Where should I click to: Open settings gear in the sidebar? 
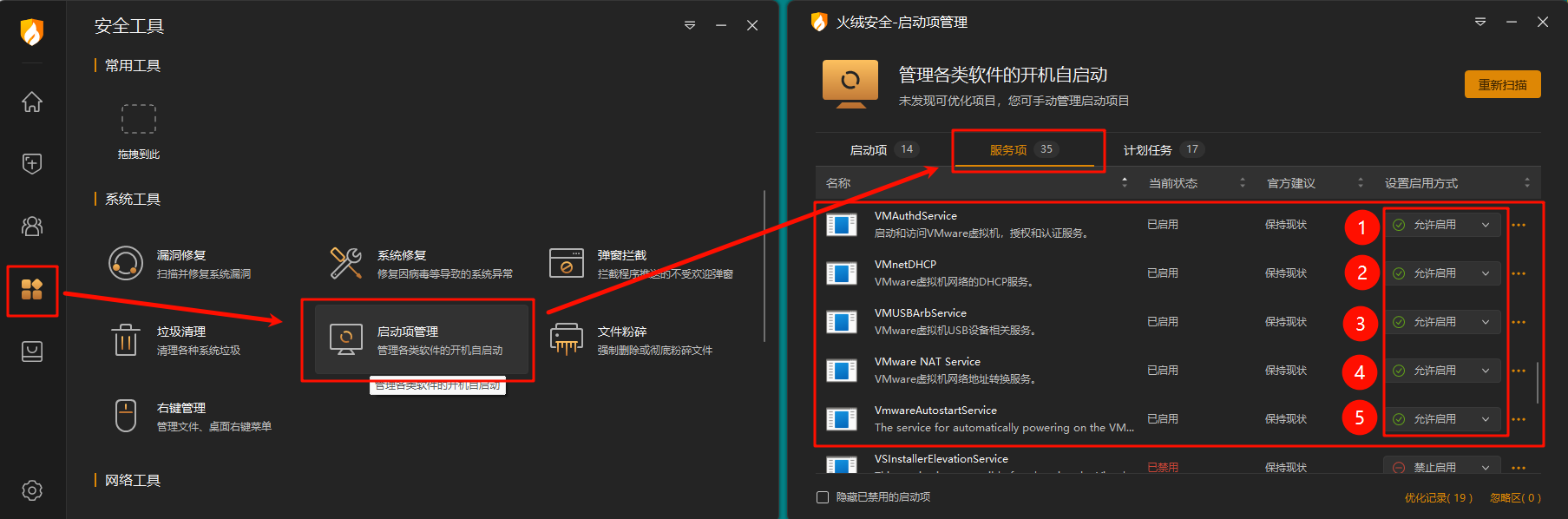[32, 490]
